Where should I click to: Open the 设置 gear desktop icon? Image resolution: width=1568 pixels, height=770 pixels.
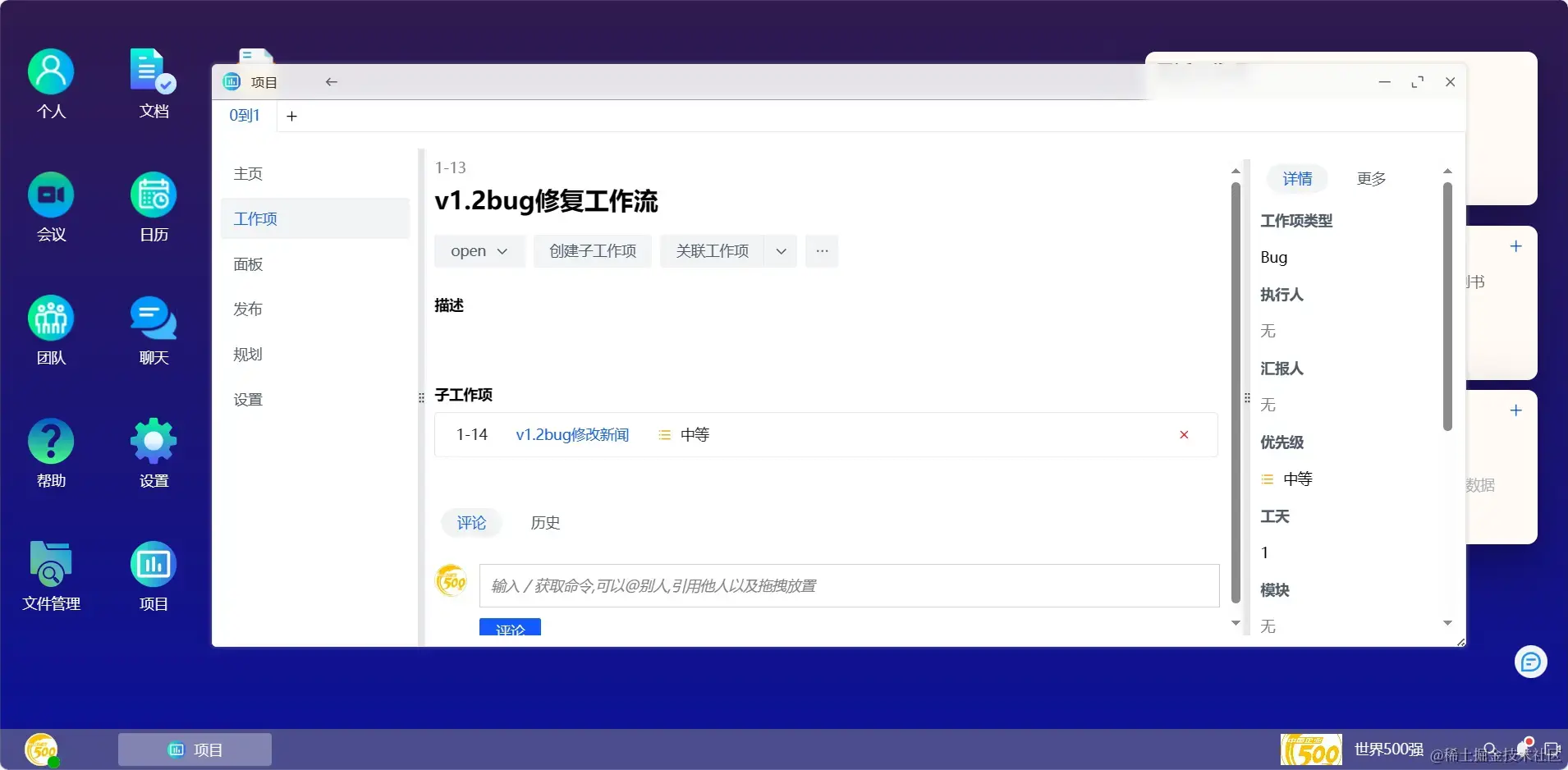(x=154, y=452)
